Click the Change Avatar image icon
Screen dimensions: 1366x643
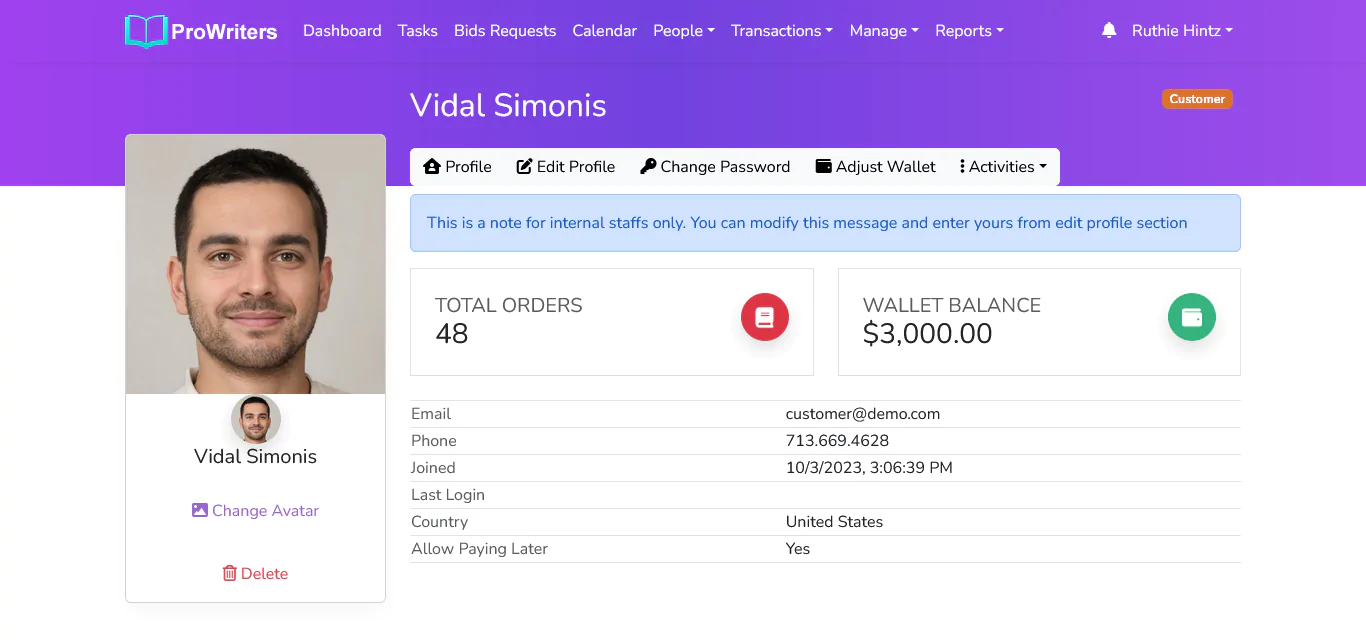pos(200,510)
